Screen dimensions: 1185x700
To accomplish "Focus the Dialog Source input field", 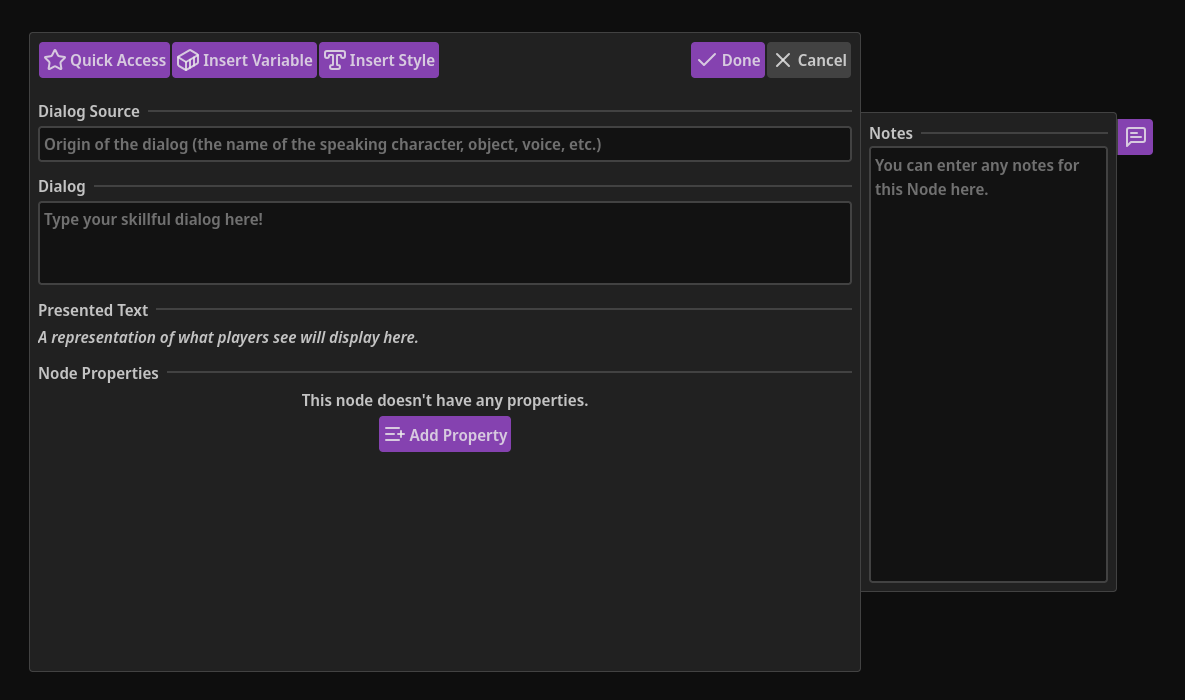I will tap(445, 144).
